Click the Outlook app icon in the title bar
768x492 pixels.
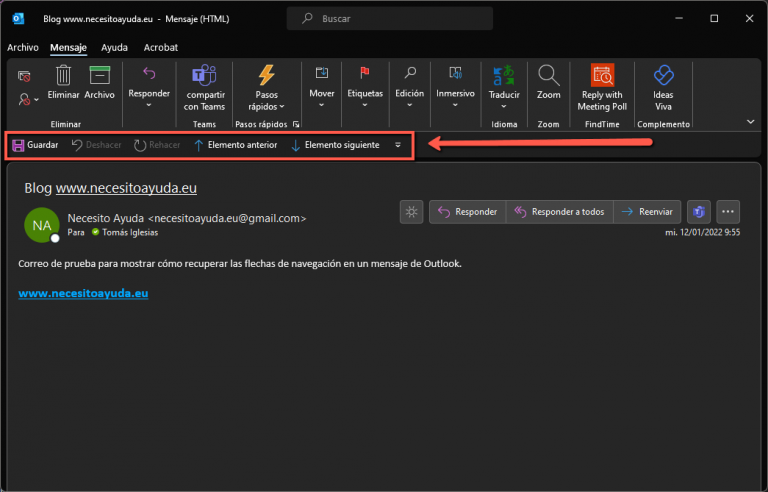coord(18,19)
